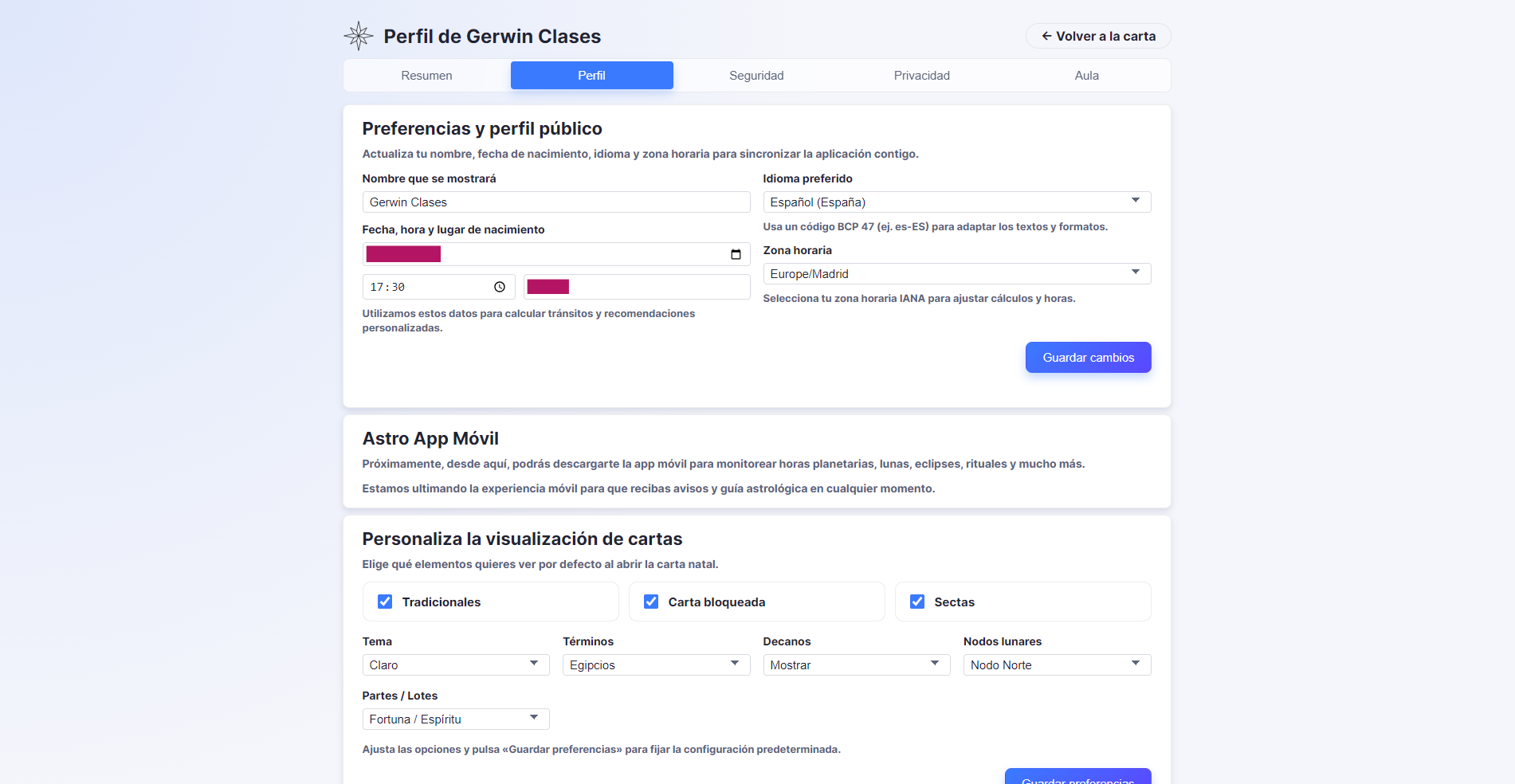
Task: Open the Seguridad tab
Action: pyautogui.click(x=756, y=76)
